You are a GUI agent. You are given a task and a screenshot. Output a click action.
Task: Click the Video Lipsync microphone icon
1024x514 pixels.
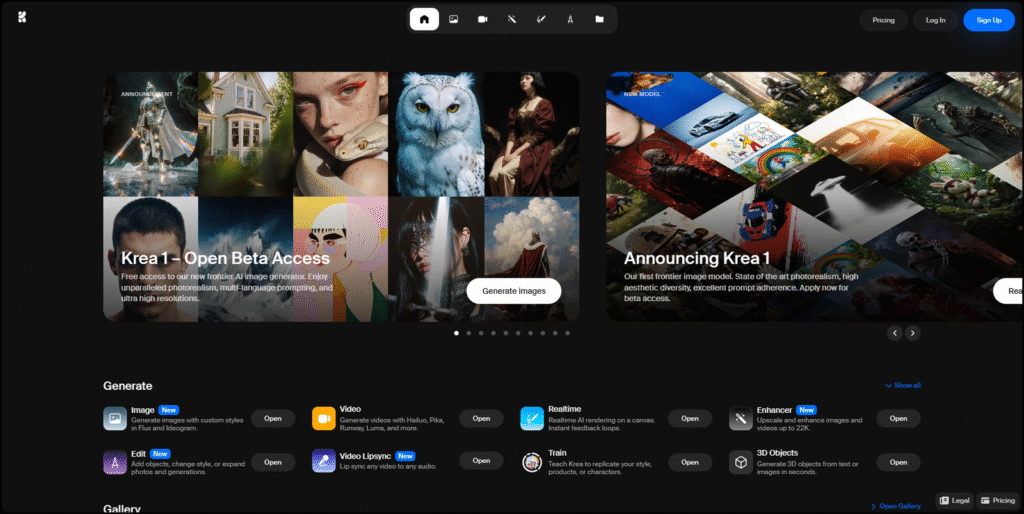[324, 461]
